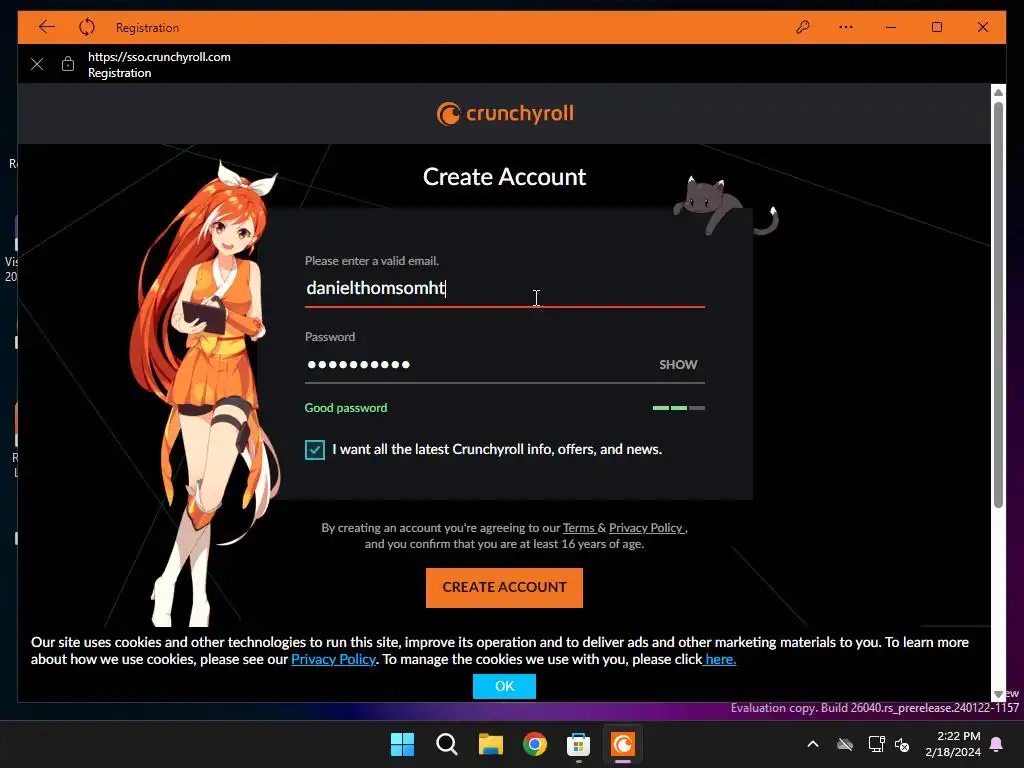Click the vertical scrollbar thumb

point(998,304)
